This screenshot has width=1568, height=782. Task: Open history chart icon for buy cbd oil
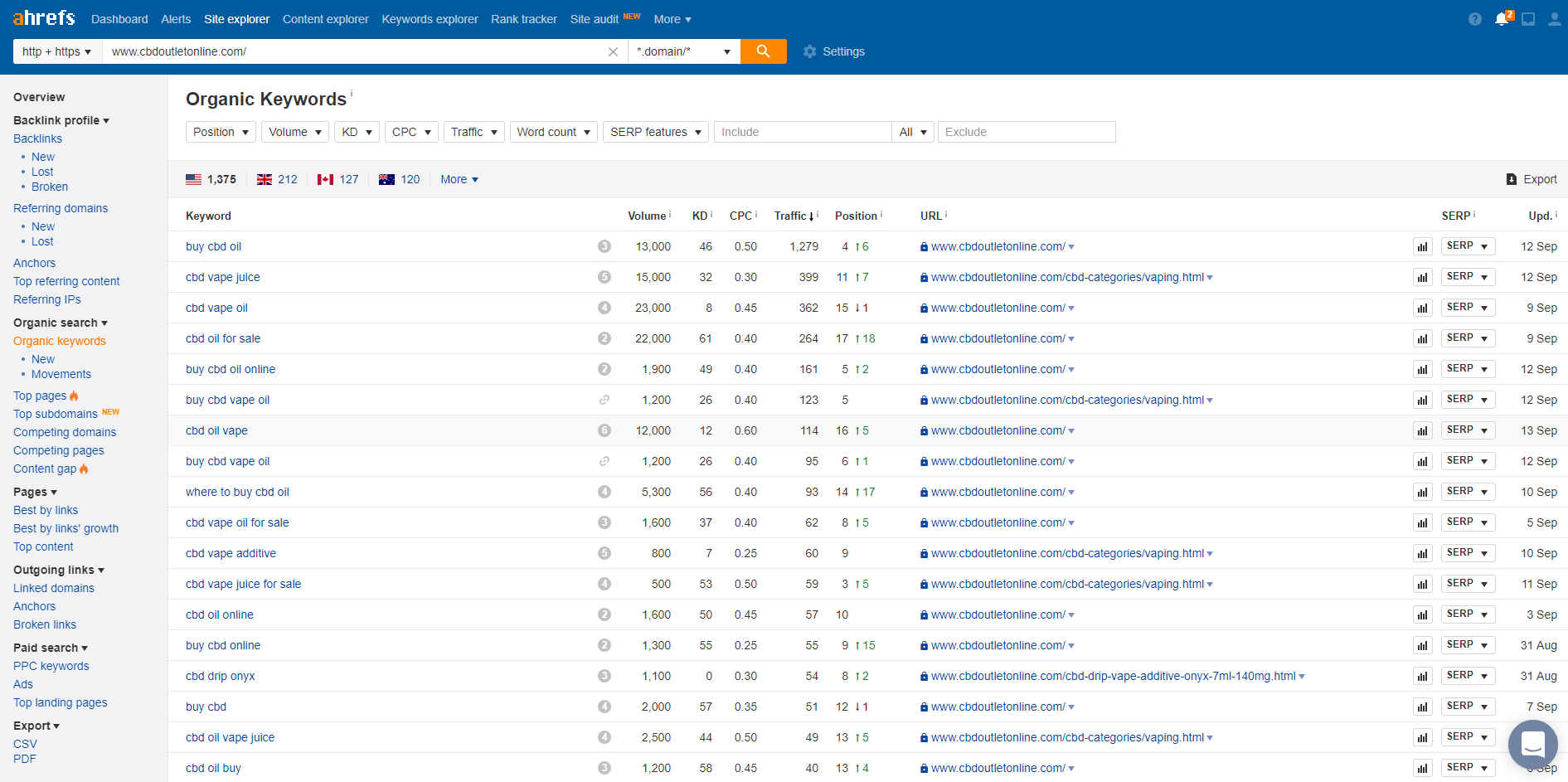tap(1423, 247)
